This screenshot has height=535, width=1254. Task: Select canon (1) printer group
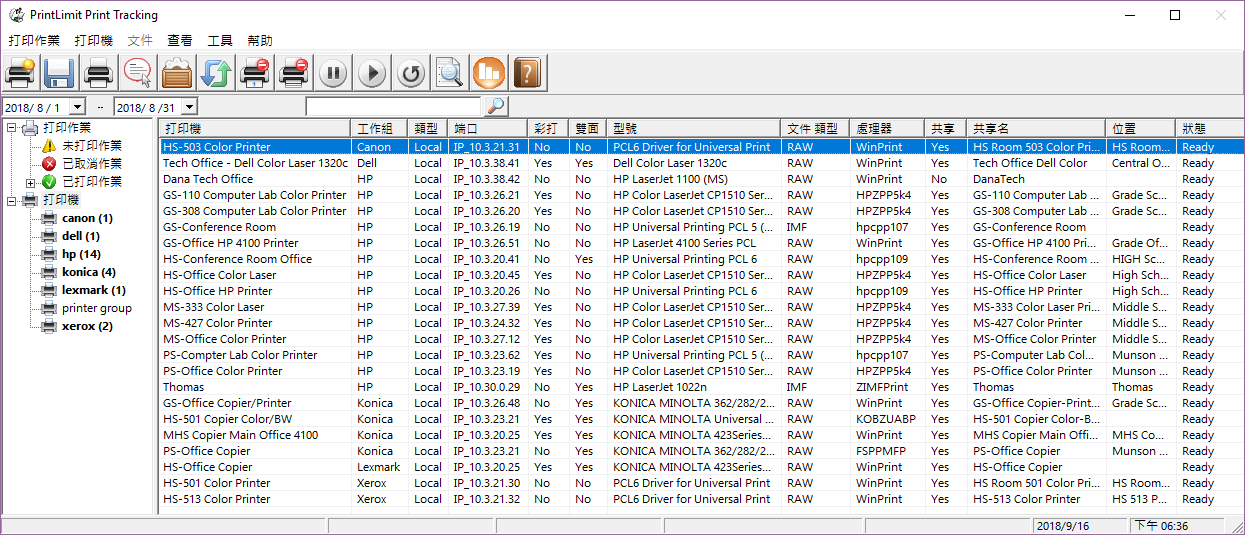pyautogui.click(x=87, y=218)
